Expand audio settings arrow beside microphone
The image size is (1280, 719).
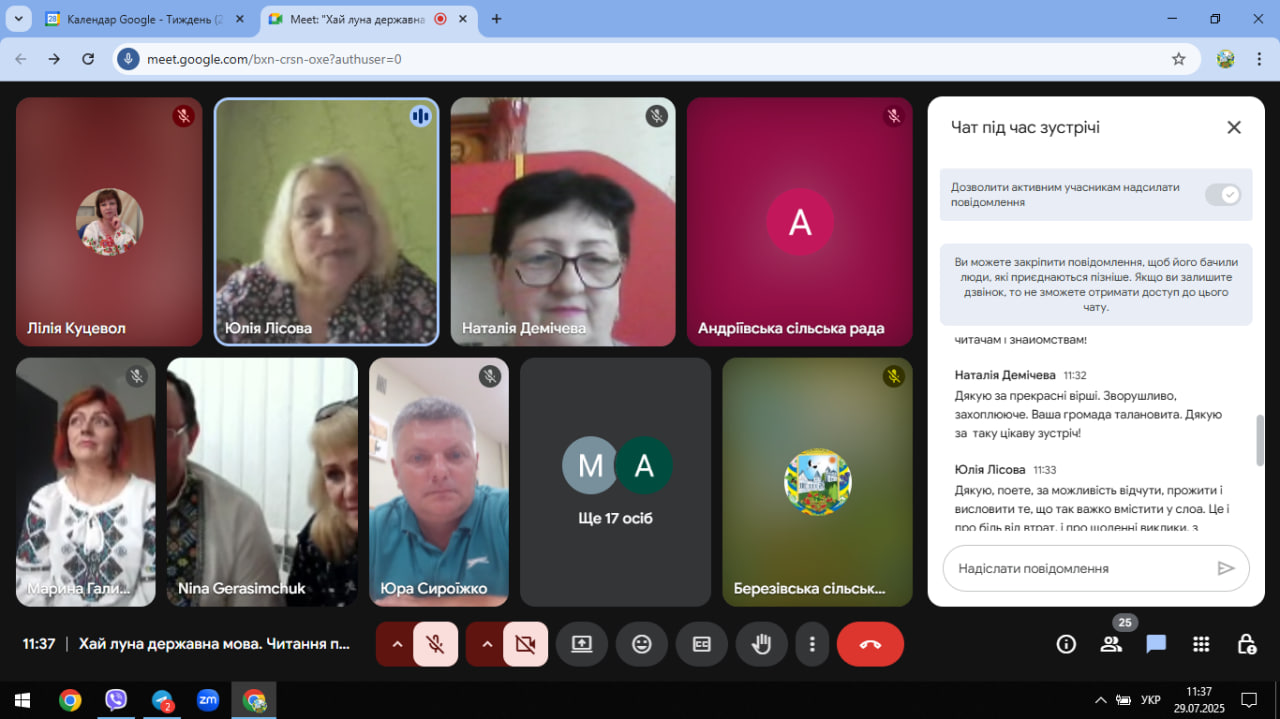[x=397, y=644]
